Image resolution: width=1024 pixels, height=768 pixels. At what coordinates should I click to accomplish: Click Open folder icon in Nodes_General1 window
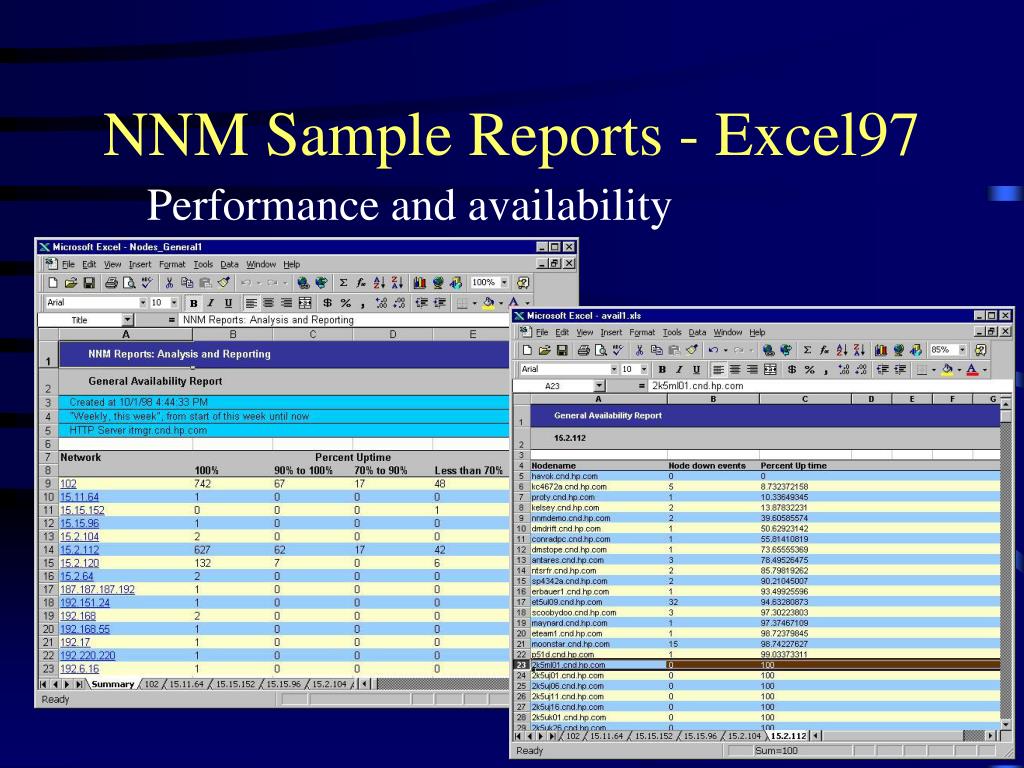(x=71, y=283)
